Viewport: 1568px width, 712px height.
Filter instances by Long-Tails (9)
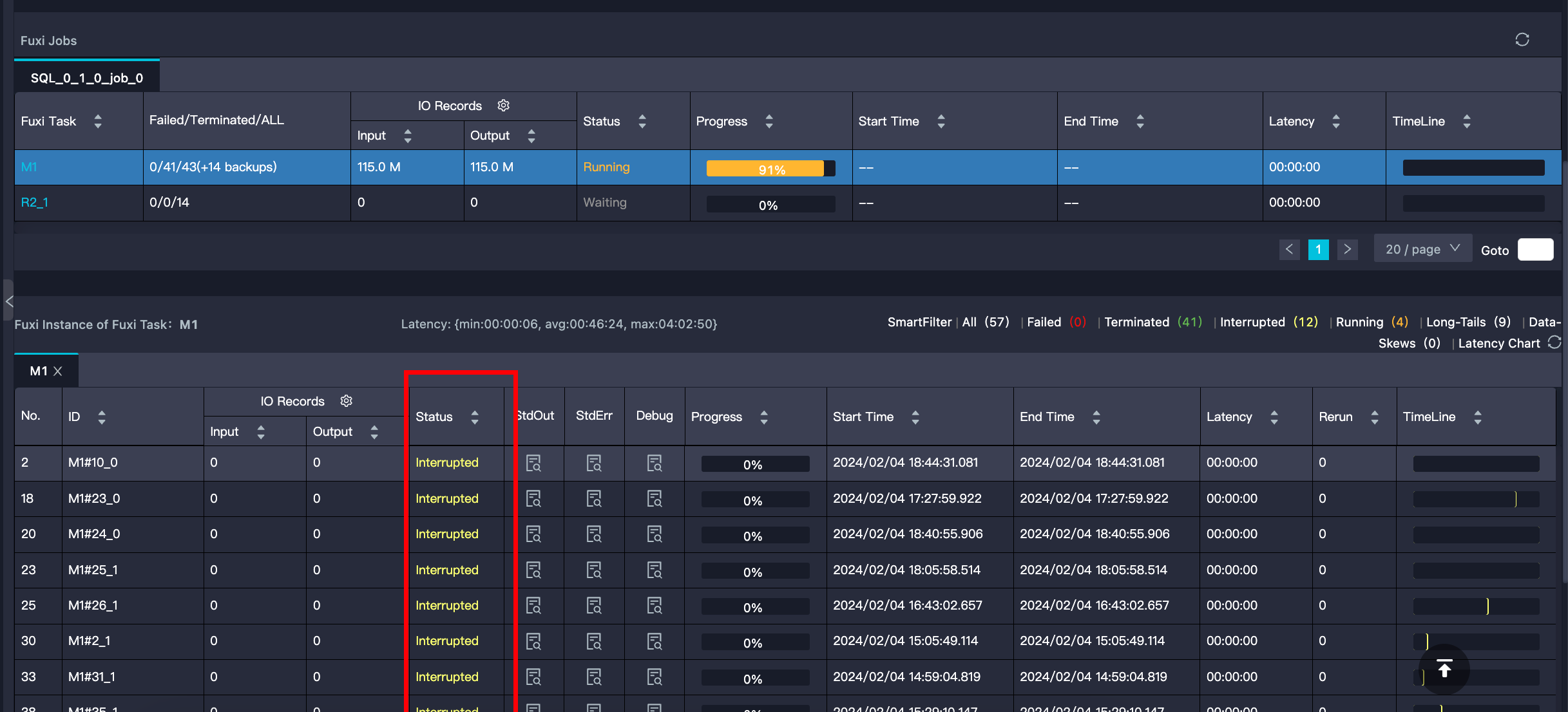tap(1468, 322)
